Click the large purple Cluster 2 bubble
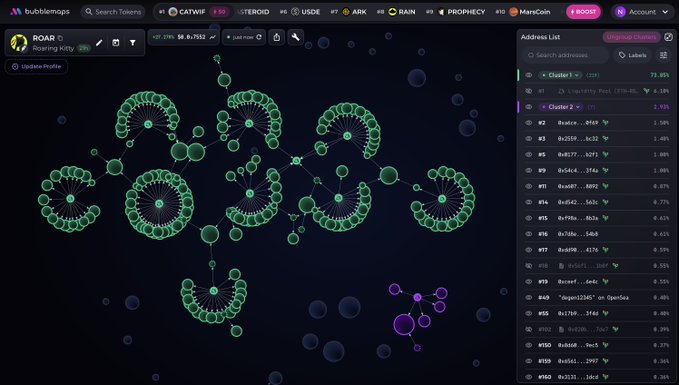Viewport: 679px width, 385px height. (404, 324)
